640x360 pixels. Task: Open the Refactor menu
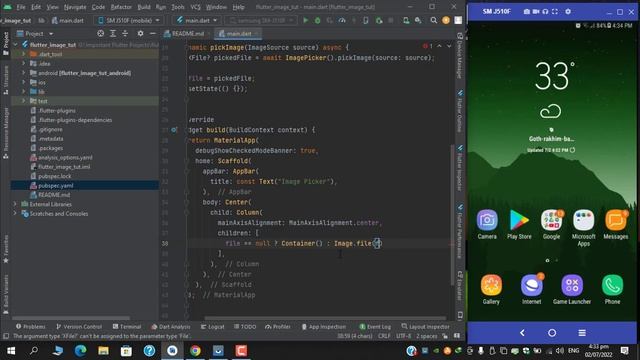click(x=121, y=7)
